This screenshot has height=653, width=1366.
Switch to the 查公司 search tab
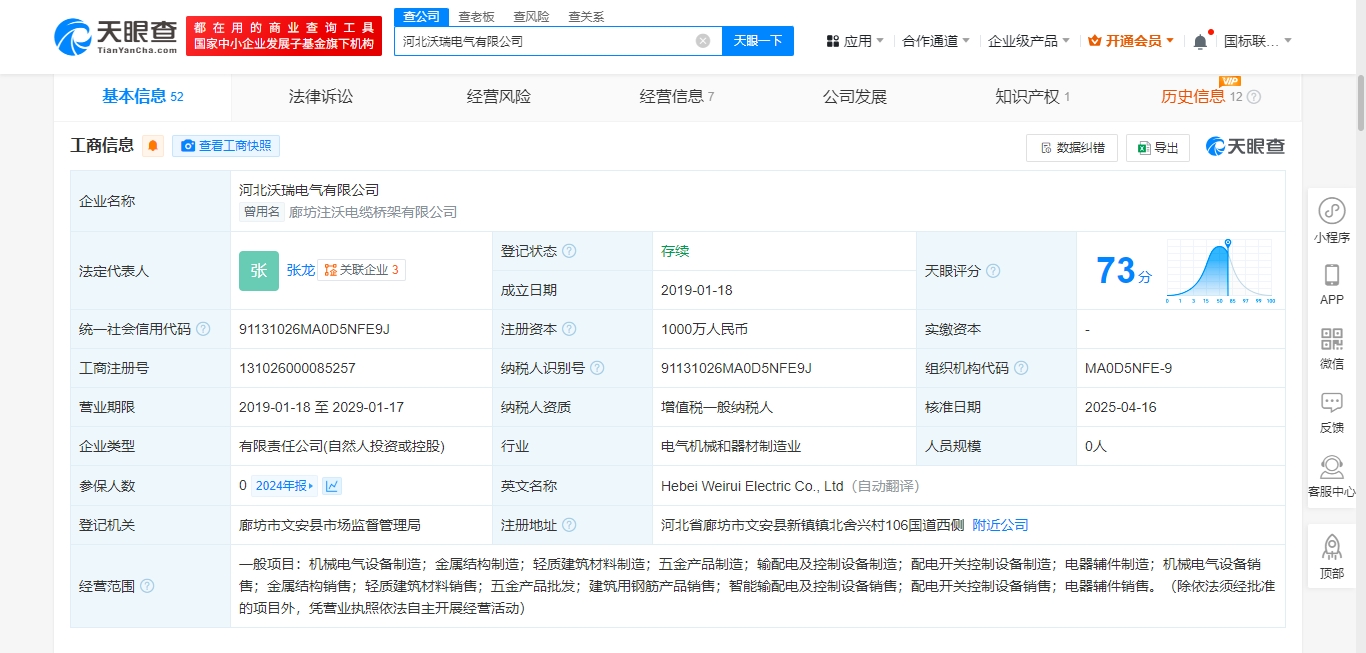[419, 17]
